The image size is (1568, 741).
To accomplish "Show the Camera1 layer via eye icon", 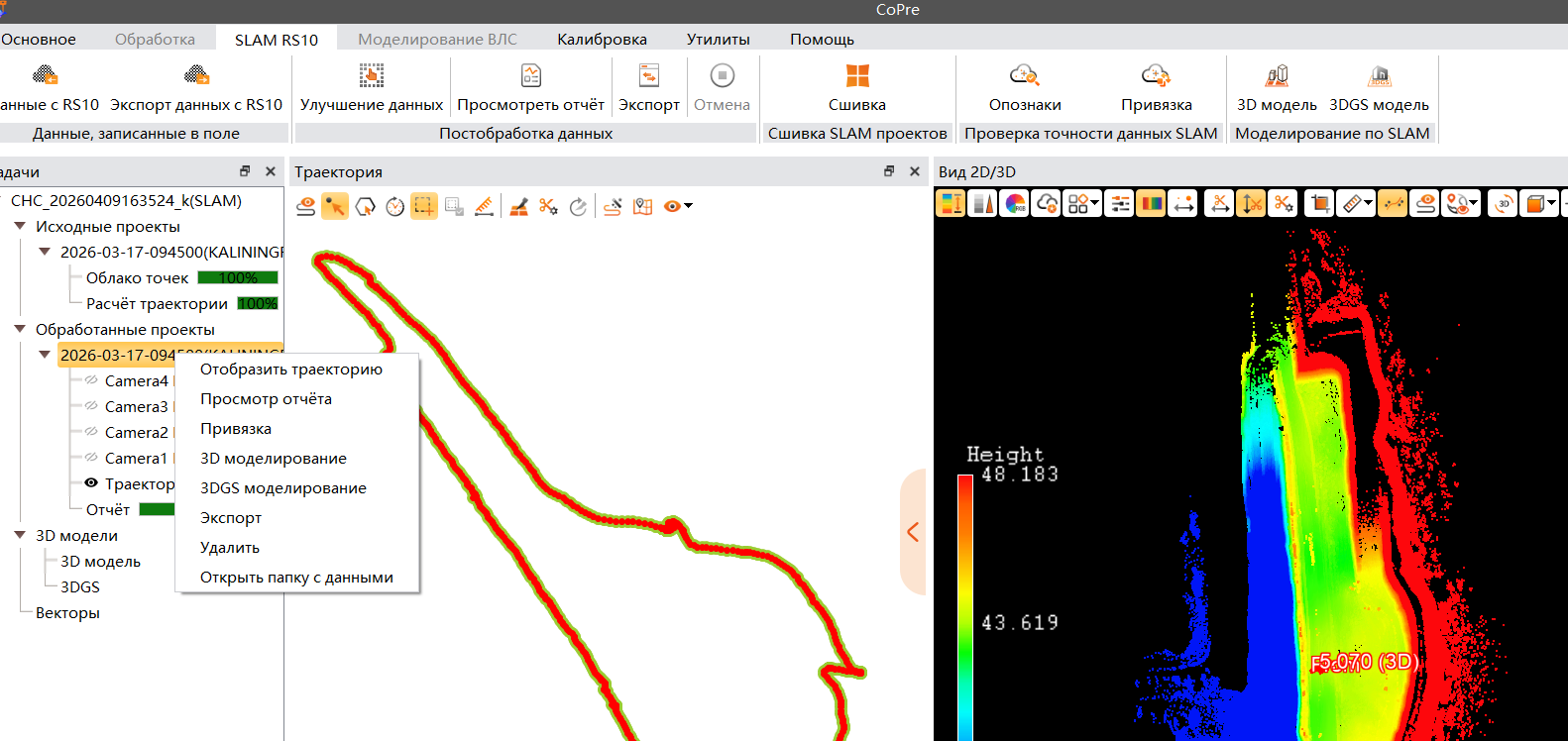I will (x=91, y=458).
